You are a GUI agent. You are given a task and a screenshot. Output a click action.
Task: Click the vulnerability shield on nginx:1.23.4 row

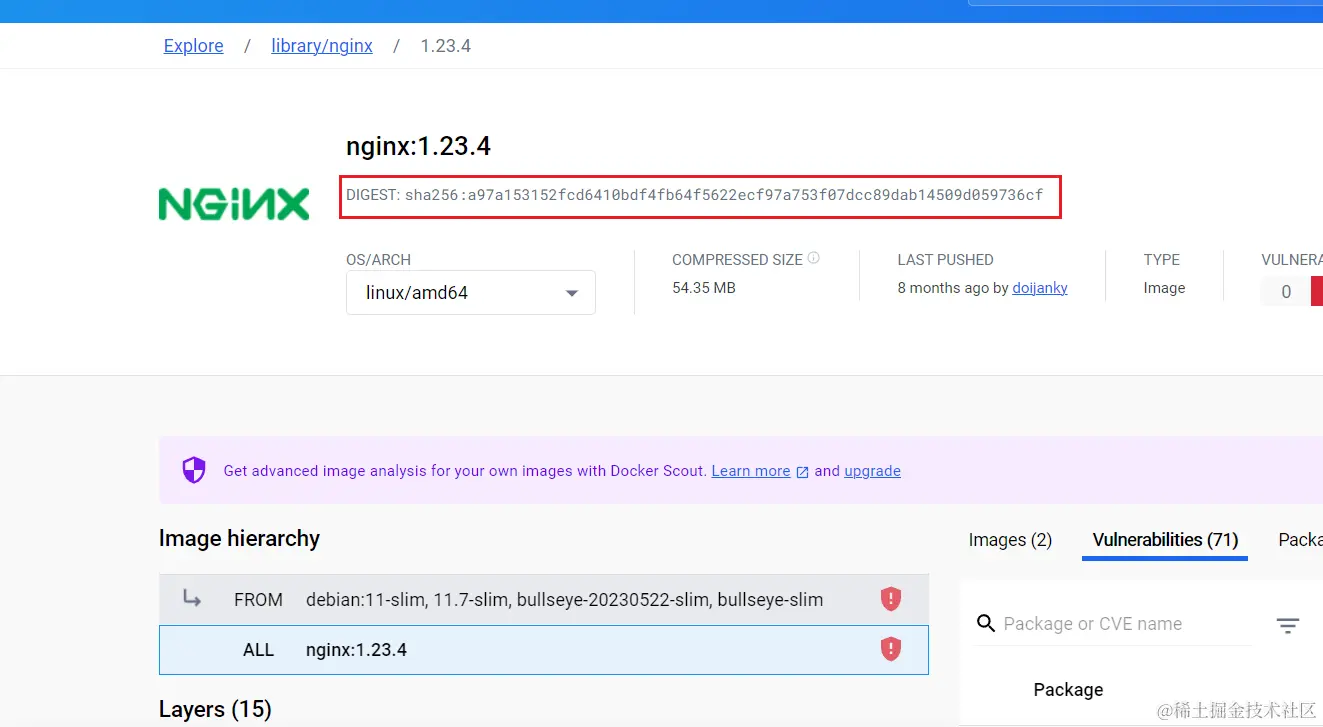tap(891, 649)
